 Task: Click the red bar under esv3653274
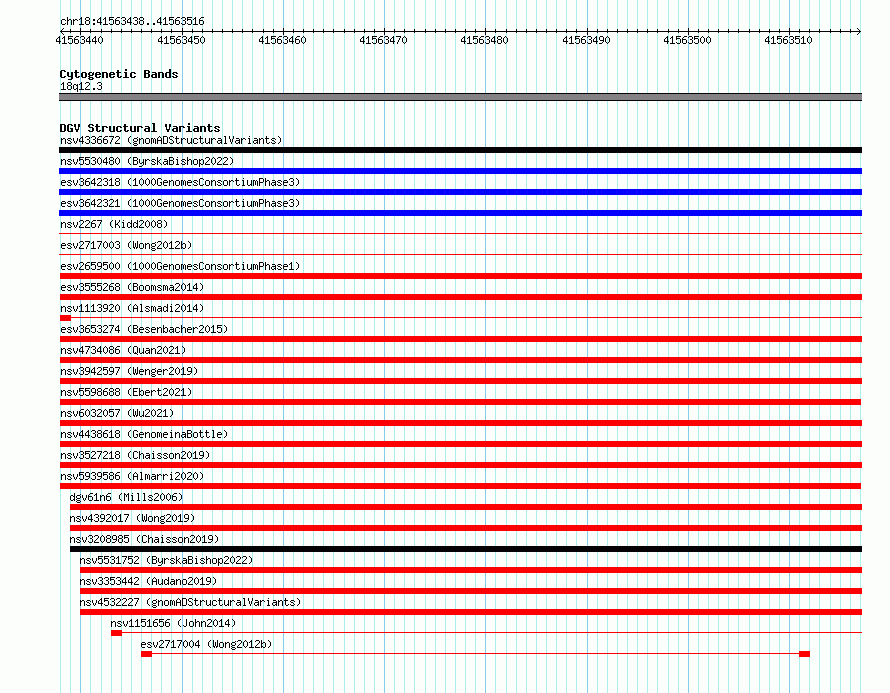(x=460, y=339)
